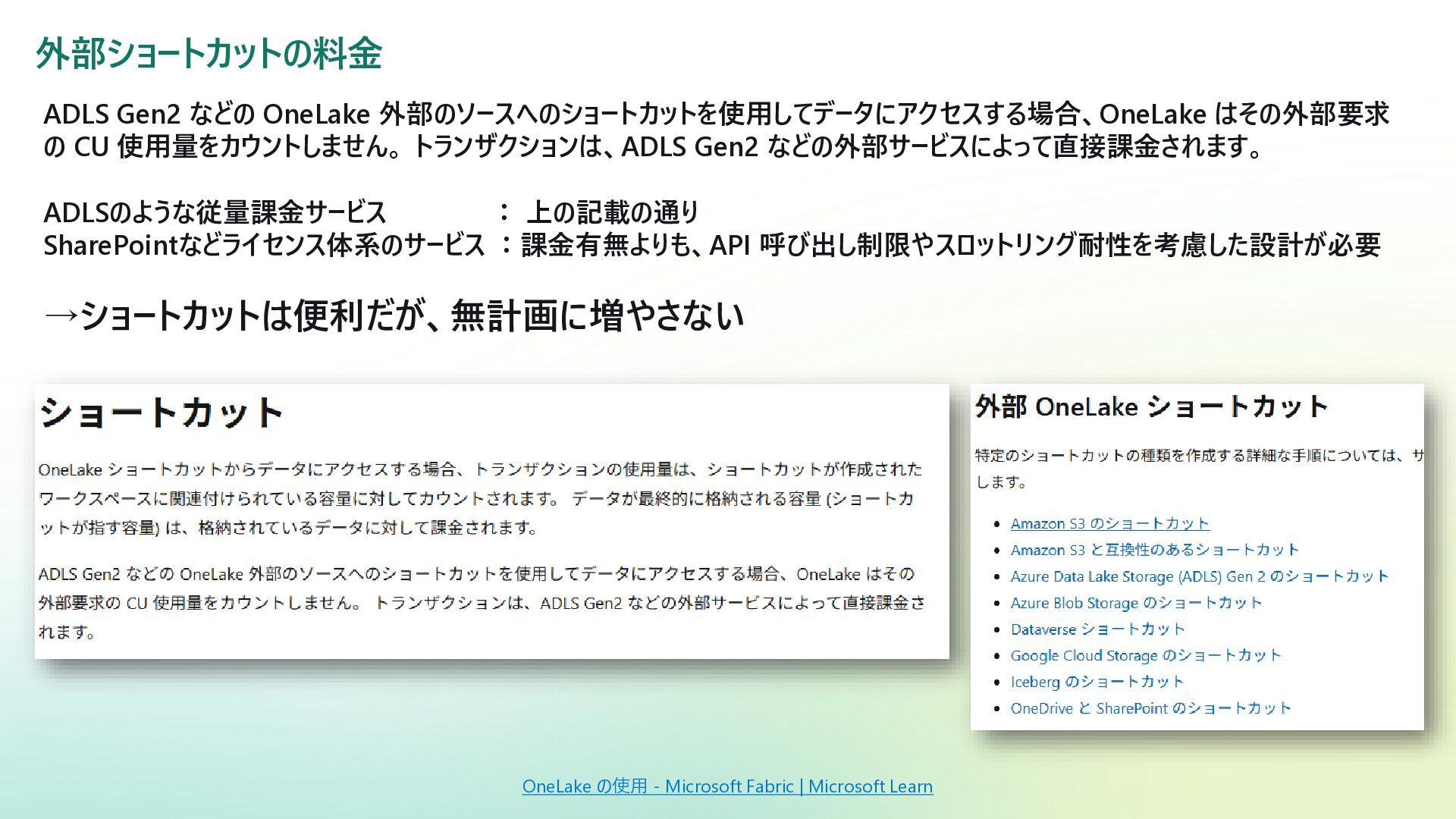Click OneDrive と SharePoint のショートカット link
The width and height of the screenshot is (1456, 819).
pos(1150,708)
